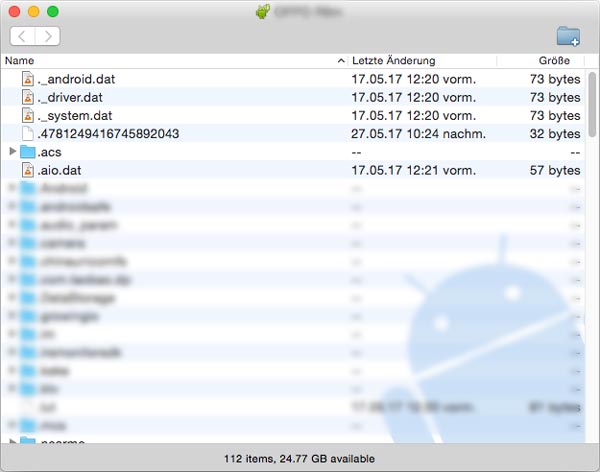Select the ._system.dat file name

tap(75, 116)
